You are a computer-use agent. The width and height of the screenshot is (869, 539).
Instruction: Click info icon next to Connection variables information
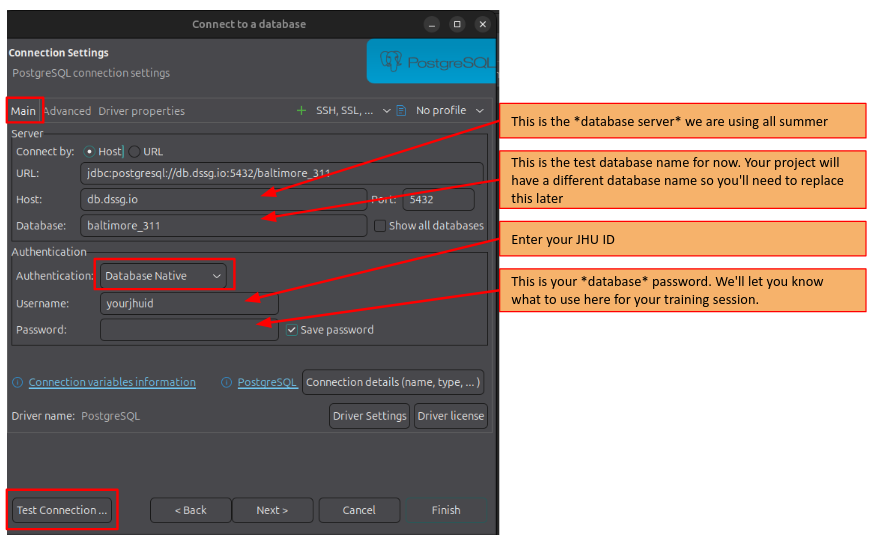(x=18, y=382)
